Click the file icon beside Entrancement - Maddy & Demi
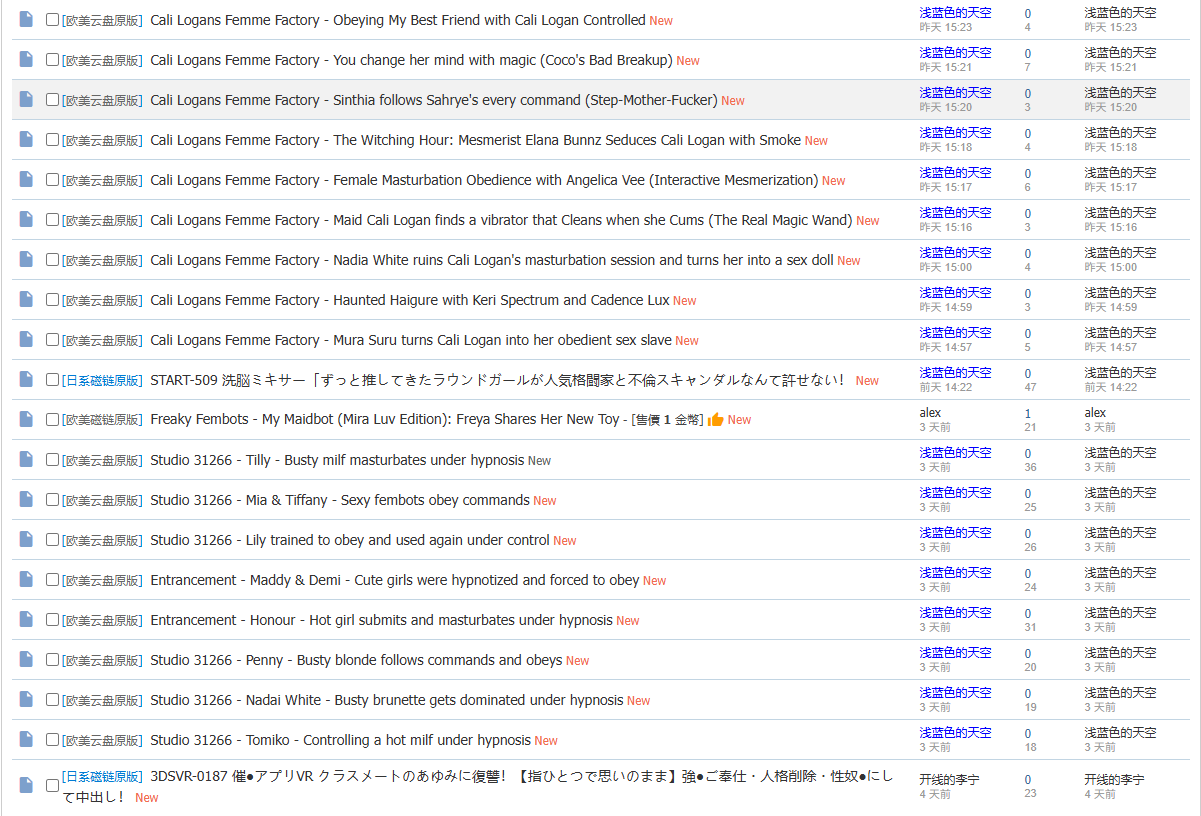The width and height of the screenshot is (1201, 816). (x=26, y=579)
